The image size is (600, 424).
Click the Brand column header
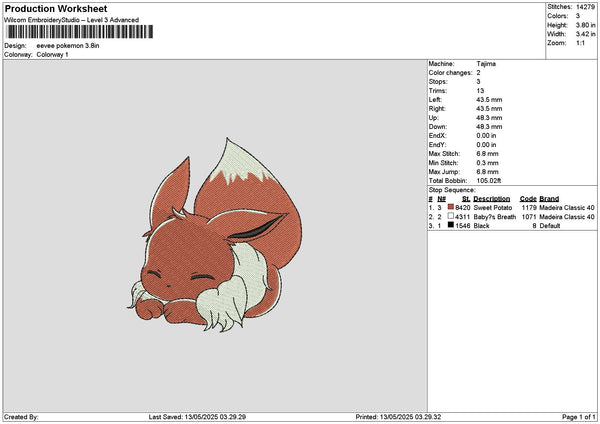point(548,198)
